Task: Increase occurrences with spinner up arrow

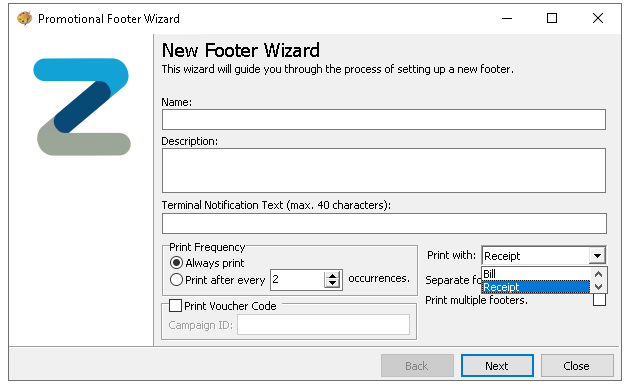Action: (x=332, y=276)
